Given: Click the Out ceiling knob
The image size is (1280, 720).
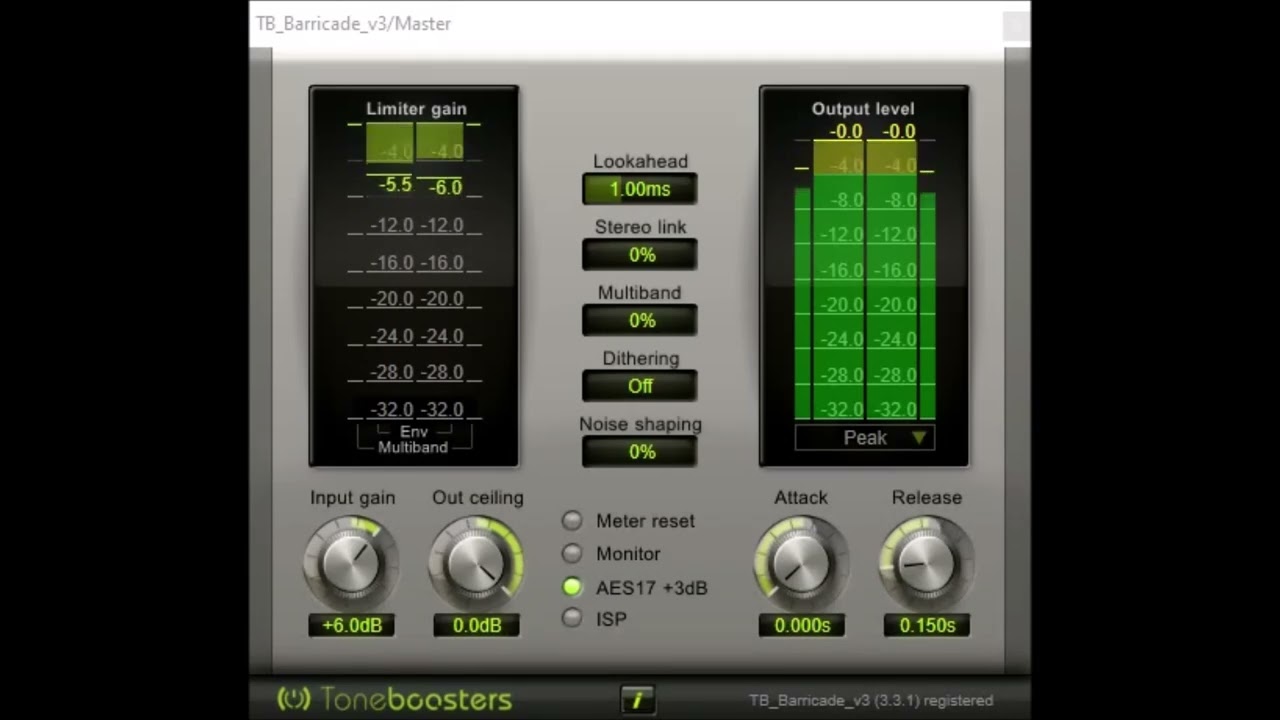Looking at the screenshot, I should 477,562.
